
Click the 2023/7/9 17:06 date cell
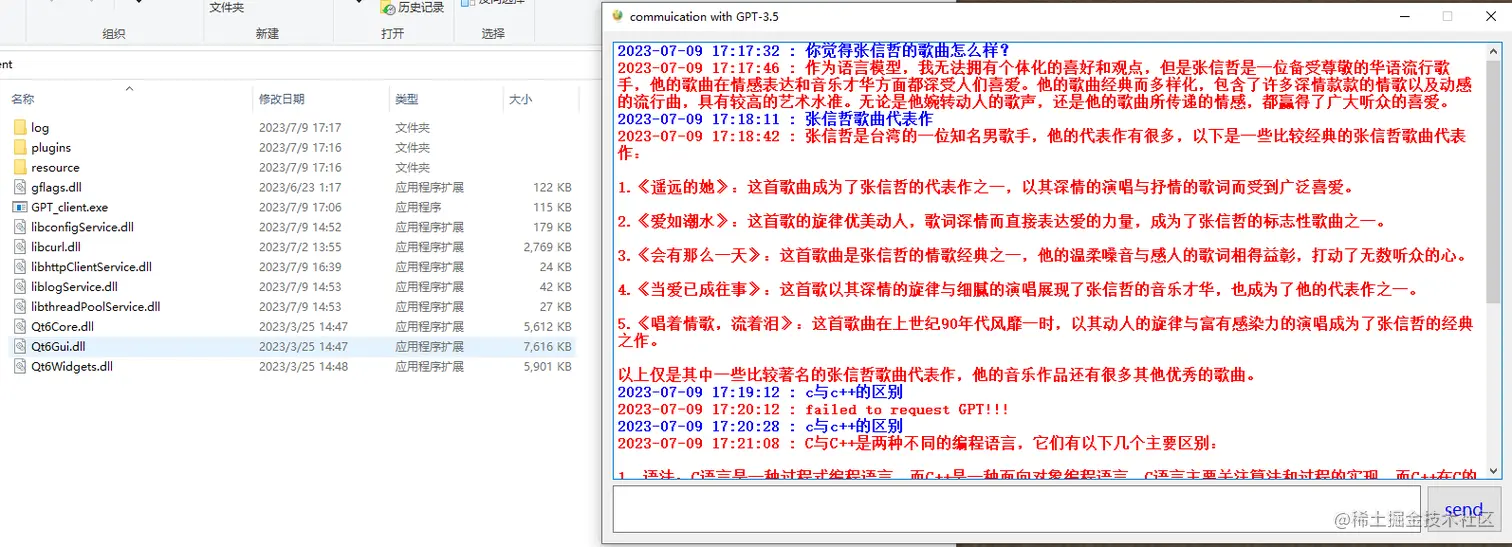tap(300, 207)
